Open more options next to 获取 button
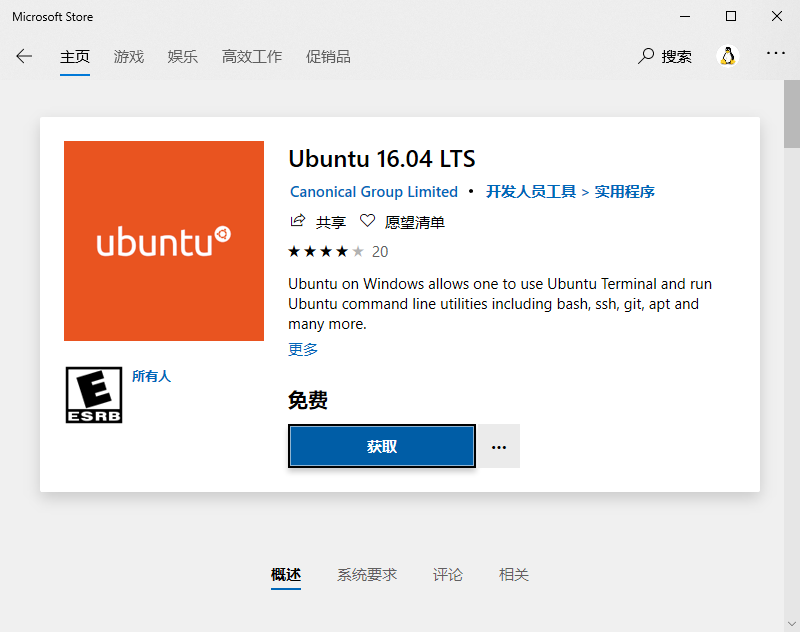800x632 pixels. click(x=499, y=446)
